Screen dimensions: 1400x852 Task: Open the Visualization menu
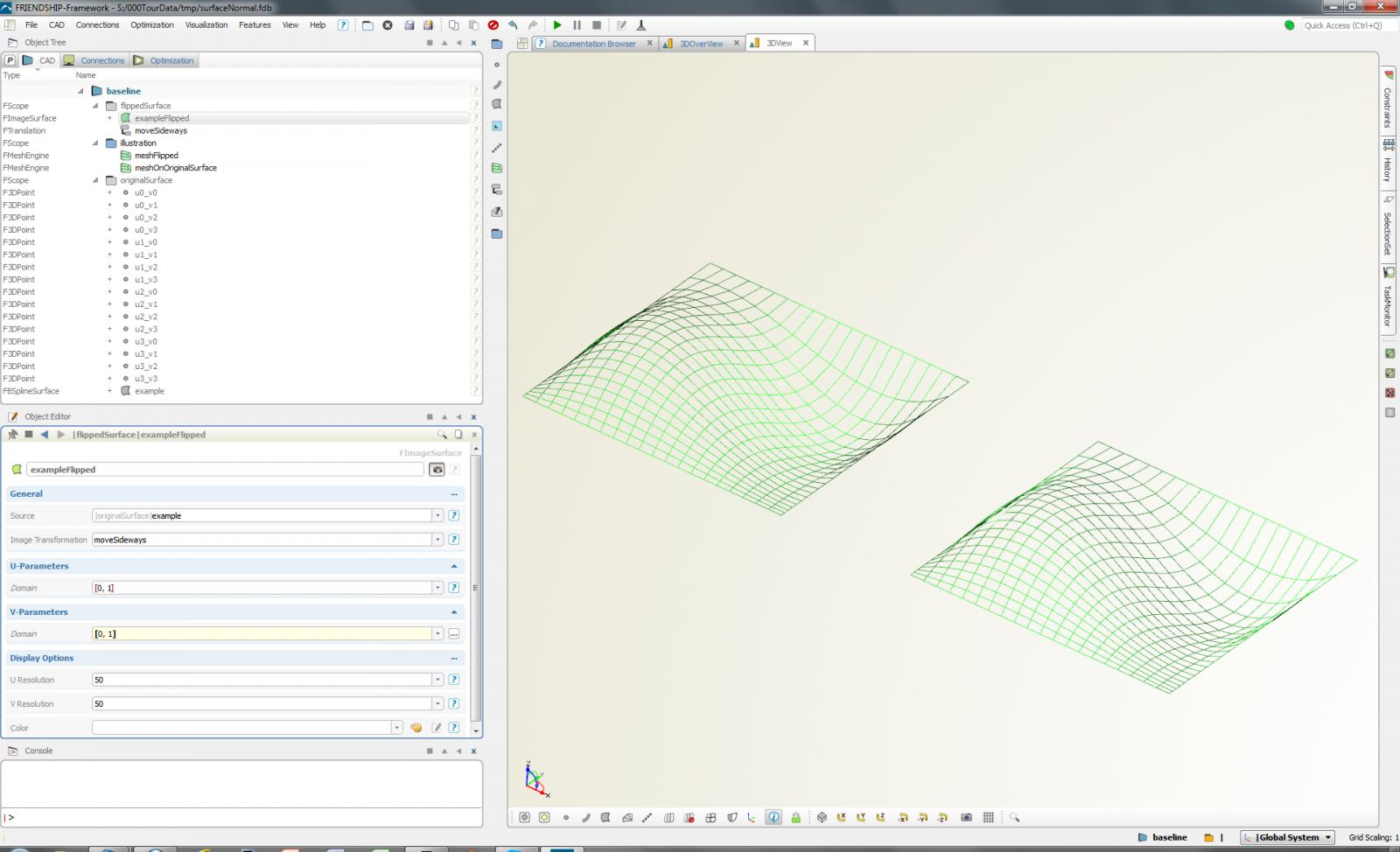(x=206, y=25)
